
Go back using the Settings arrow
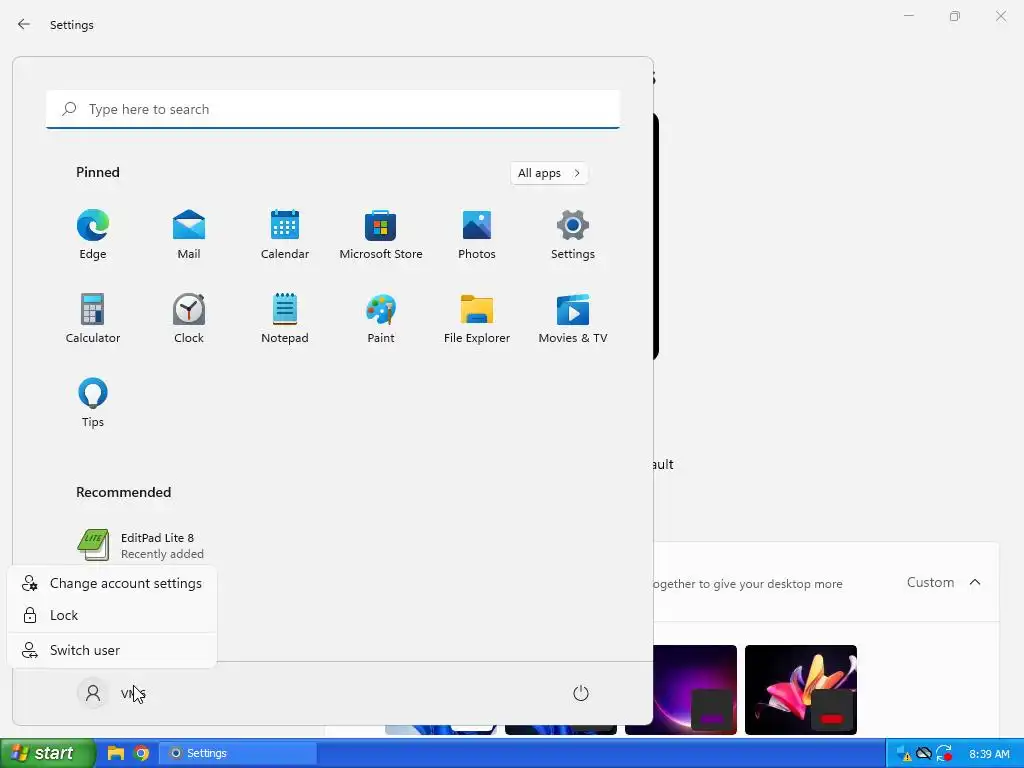tap(24, 24)
